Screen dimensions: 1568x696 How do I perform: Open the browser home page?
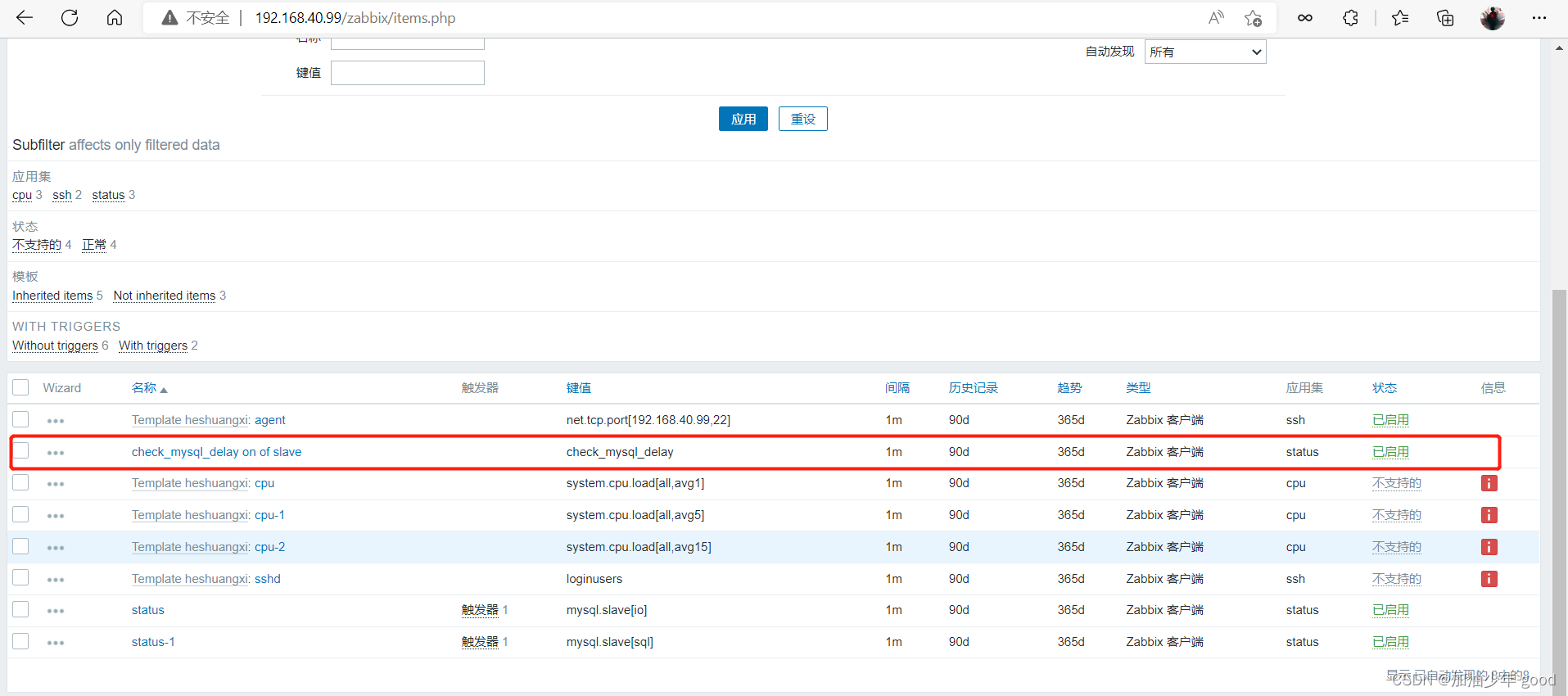tap(115, 17)
